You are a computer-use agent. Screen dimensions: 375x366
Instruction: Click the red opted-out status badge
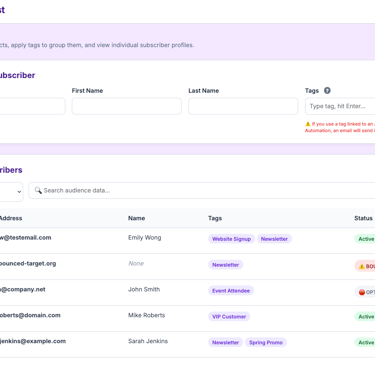(x=365, y=292)
